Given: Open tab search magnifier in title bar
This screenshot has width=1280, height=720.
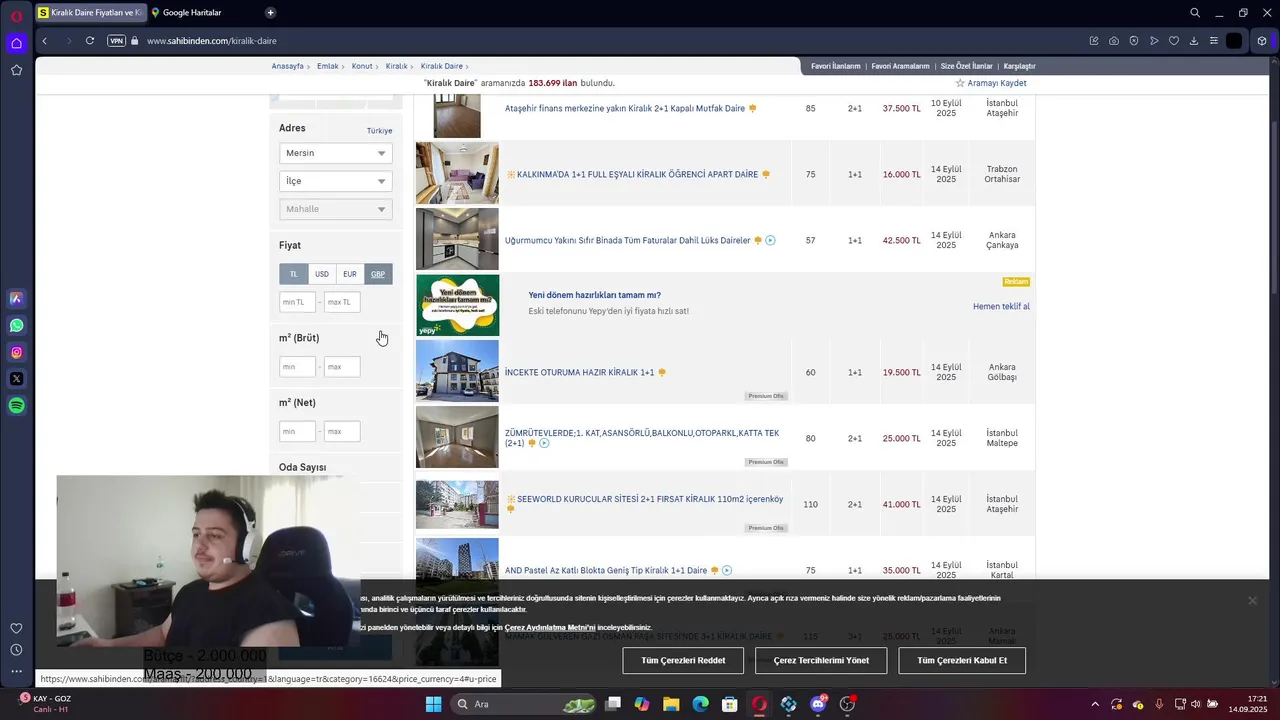Looking at the screenshot, I should (1195, 13).
